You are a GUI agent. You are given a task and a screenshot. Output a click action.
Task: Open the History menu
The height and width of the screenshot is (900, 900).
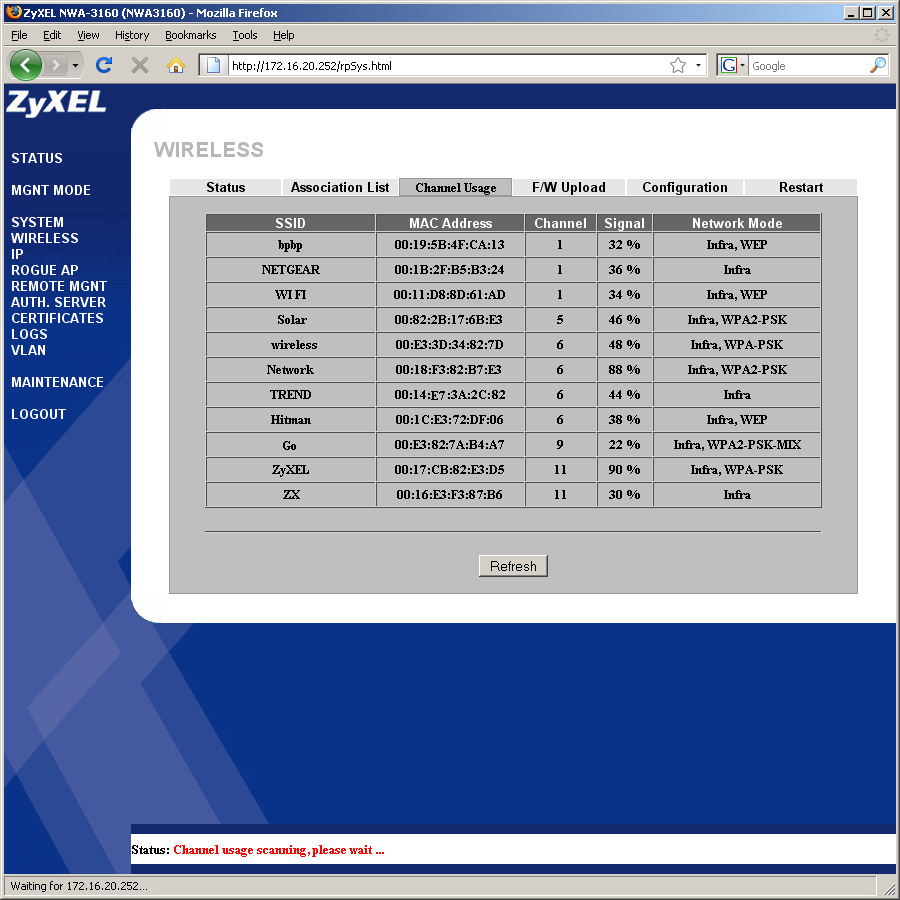point(131,35)
